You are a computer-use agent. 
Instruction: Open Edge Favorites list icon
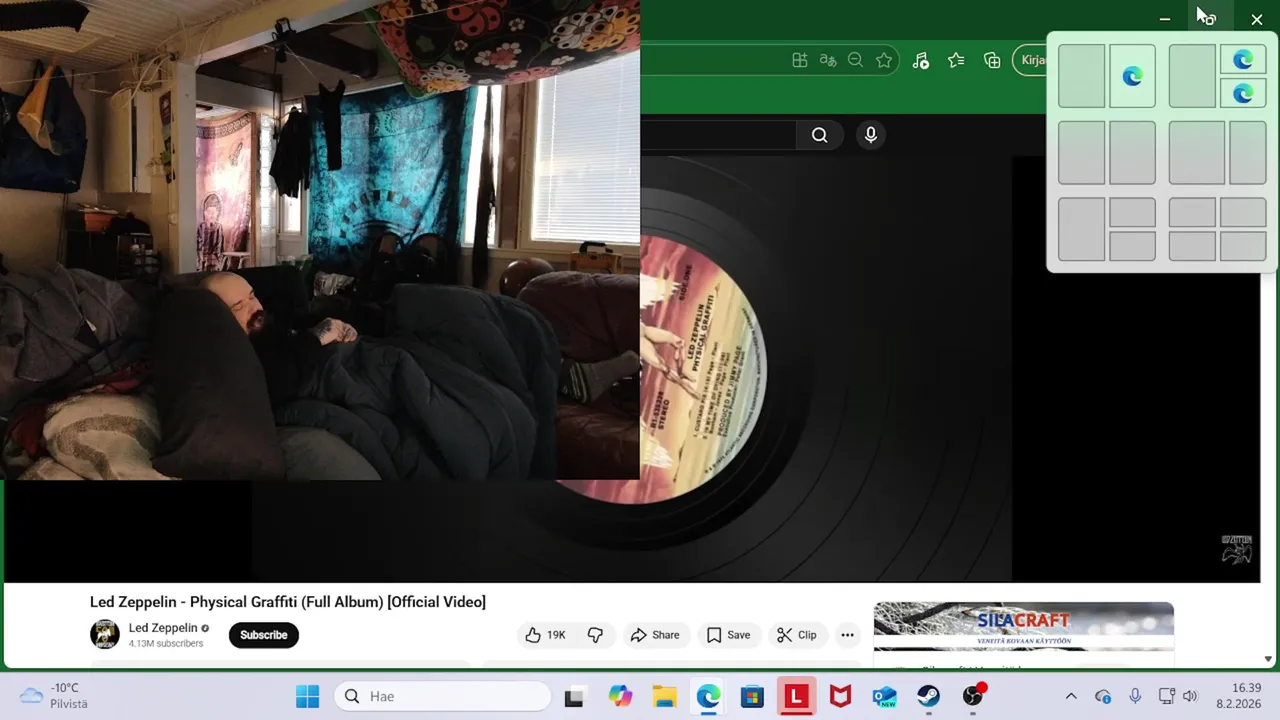[956, 60]
